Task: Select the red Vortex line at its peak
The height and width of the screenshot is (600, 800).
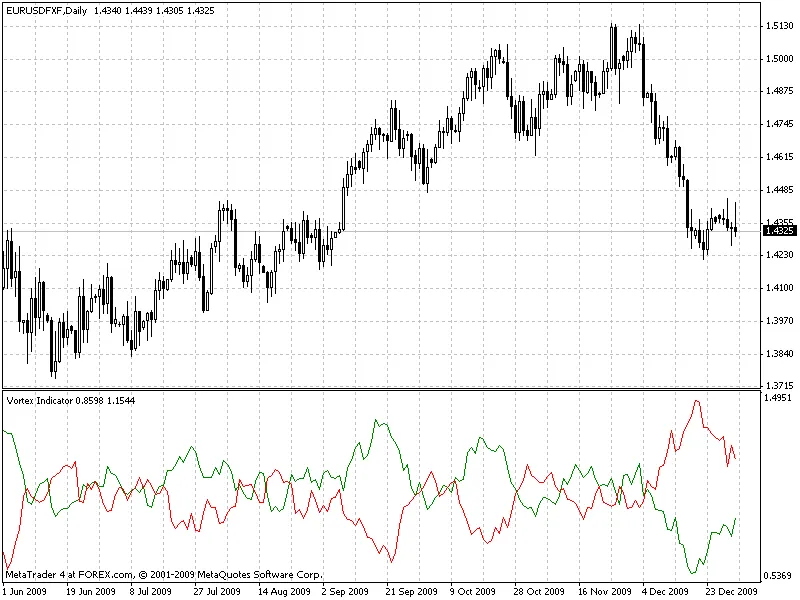Action: coord(696,401)
